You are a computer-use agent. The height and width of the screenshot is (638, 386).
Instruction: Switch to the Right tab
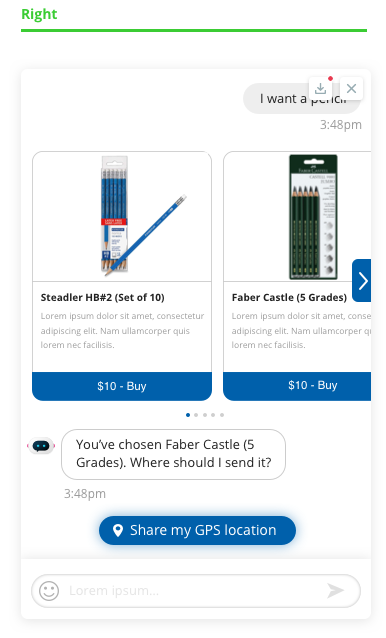point(39,14)
